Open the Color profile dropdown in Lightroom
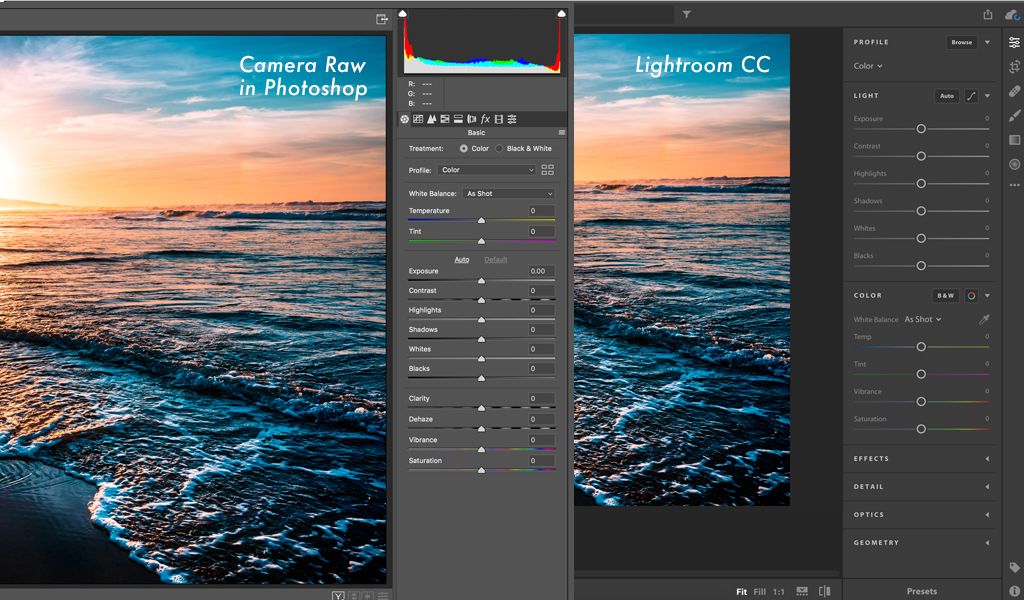The width and height of the screenshot is (1024, 600). [x=868, y=66]
